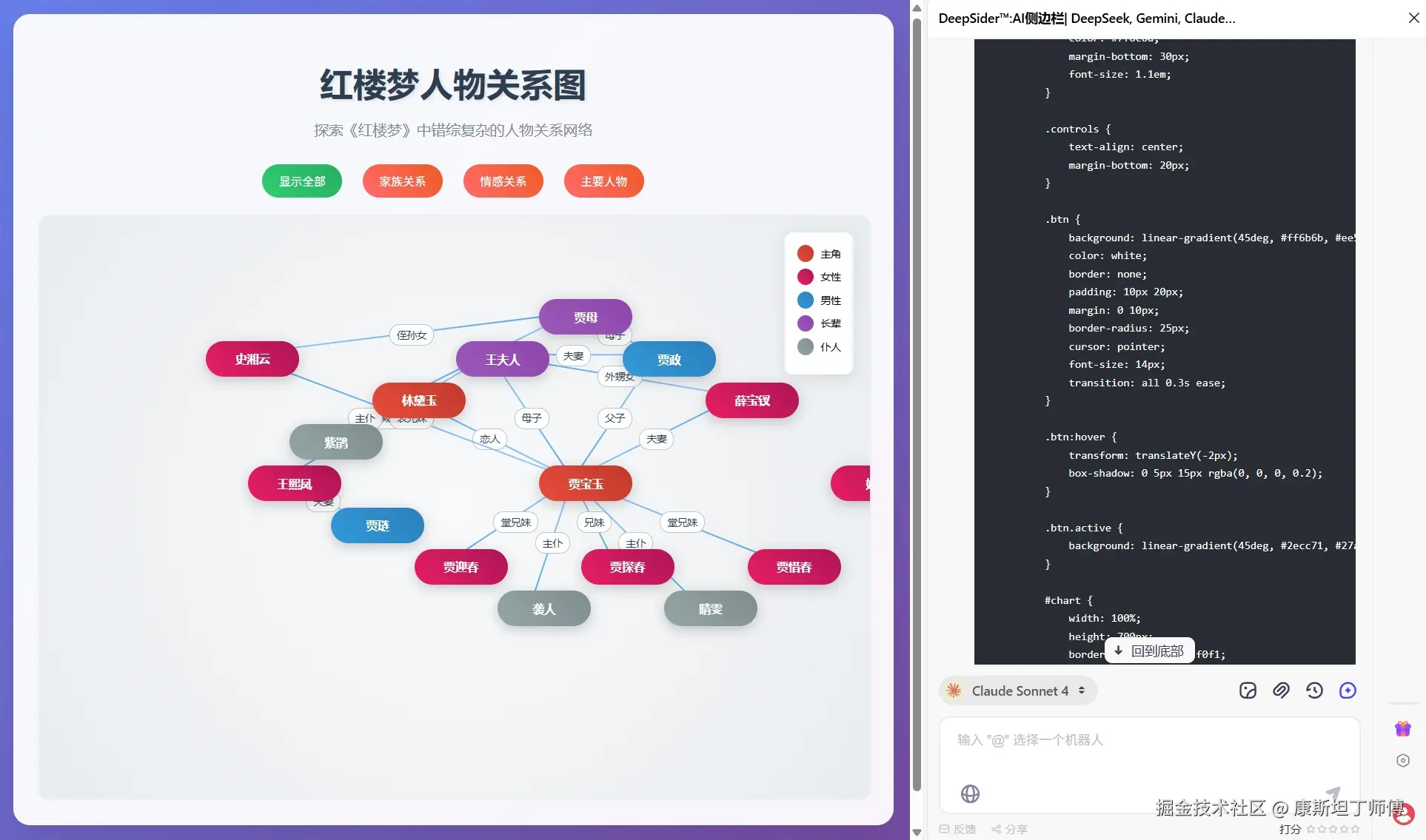This screenshot has width=1426, height=840.
Task: Toggle the 主要人物 filter
Action: click(603, 181)
